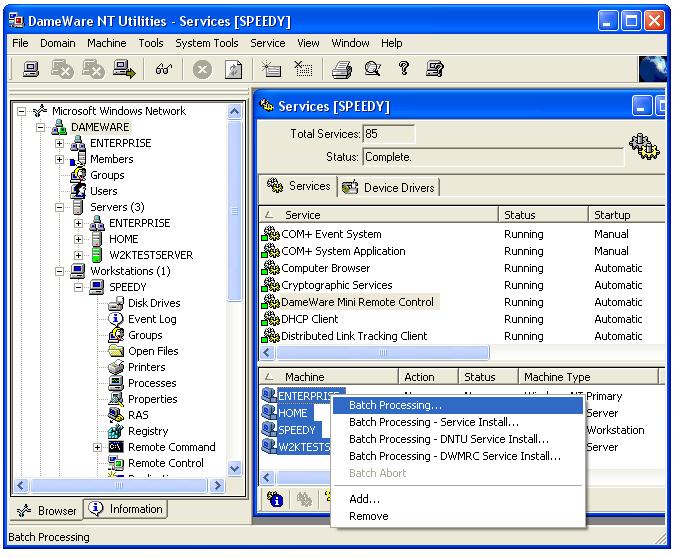Click the refresh page toolbar icon
Screen dimensions: 681x558
click(233, 69)
